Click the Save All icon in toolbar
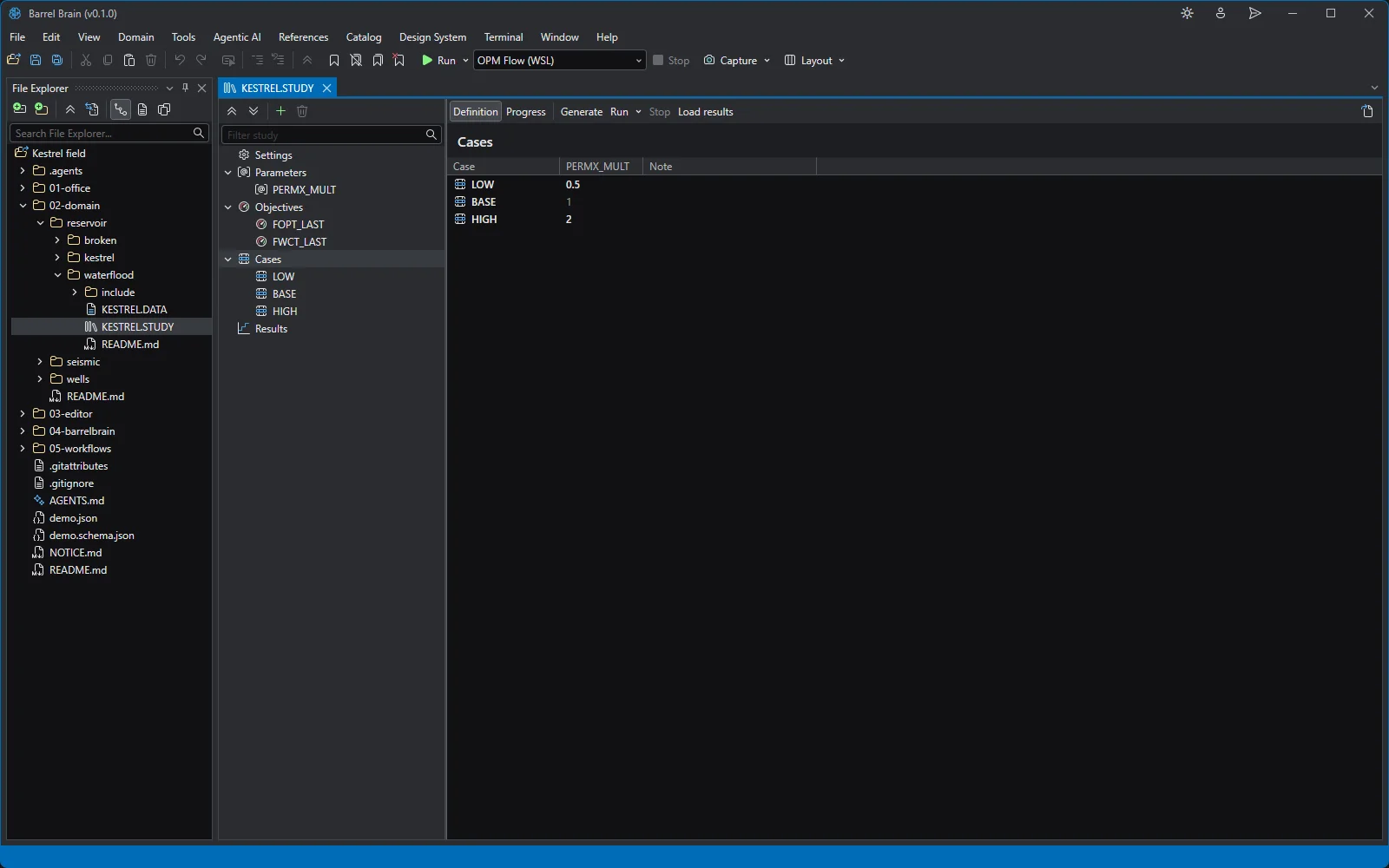This screenshot has width=1389, height=868. click(57, 61)
